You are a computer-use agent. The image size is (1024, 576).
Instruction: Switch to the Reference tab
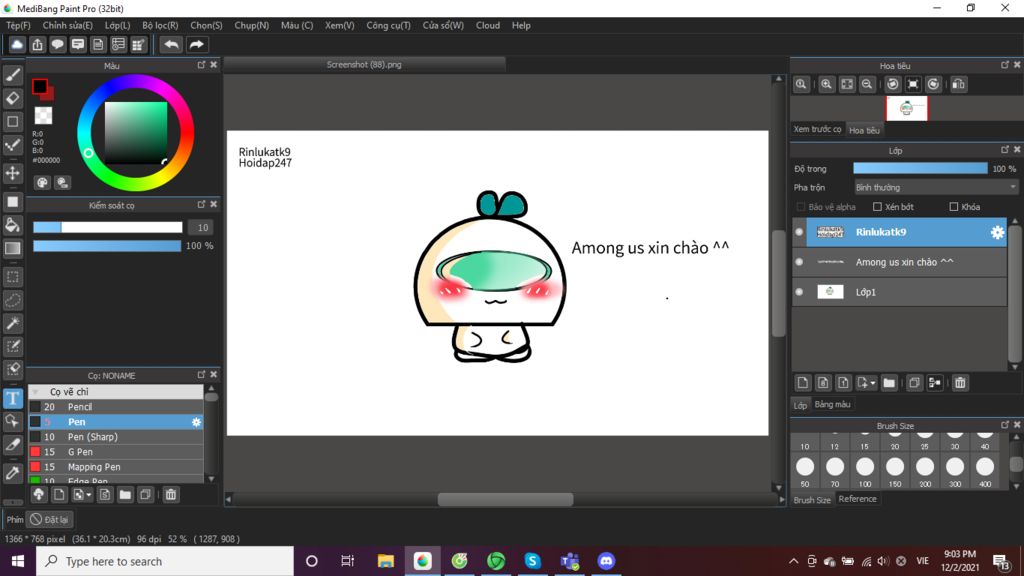(x=857, y=499)
